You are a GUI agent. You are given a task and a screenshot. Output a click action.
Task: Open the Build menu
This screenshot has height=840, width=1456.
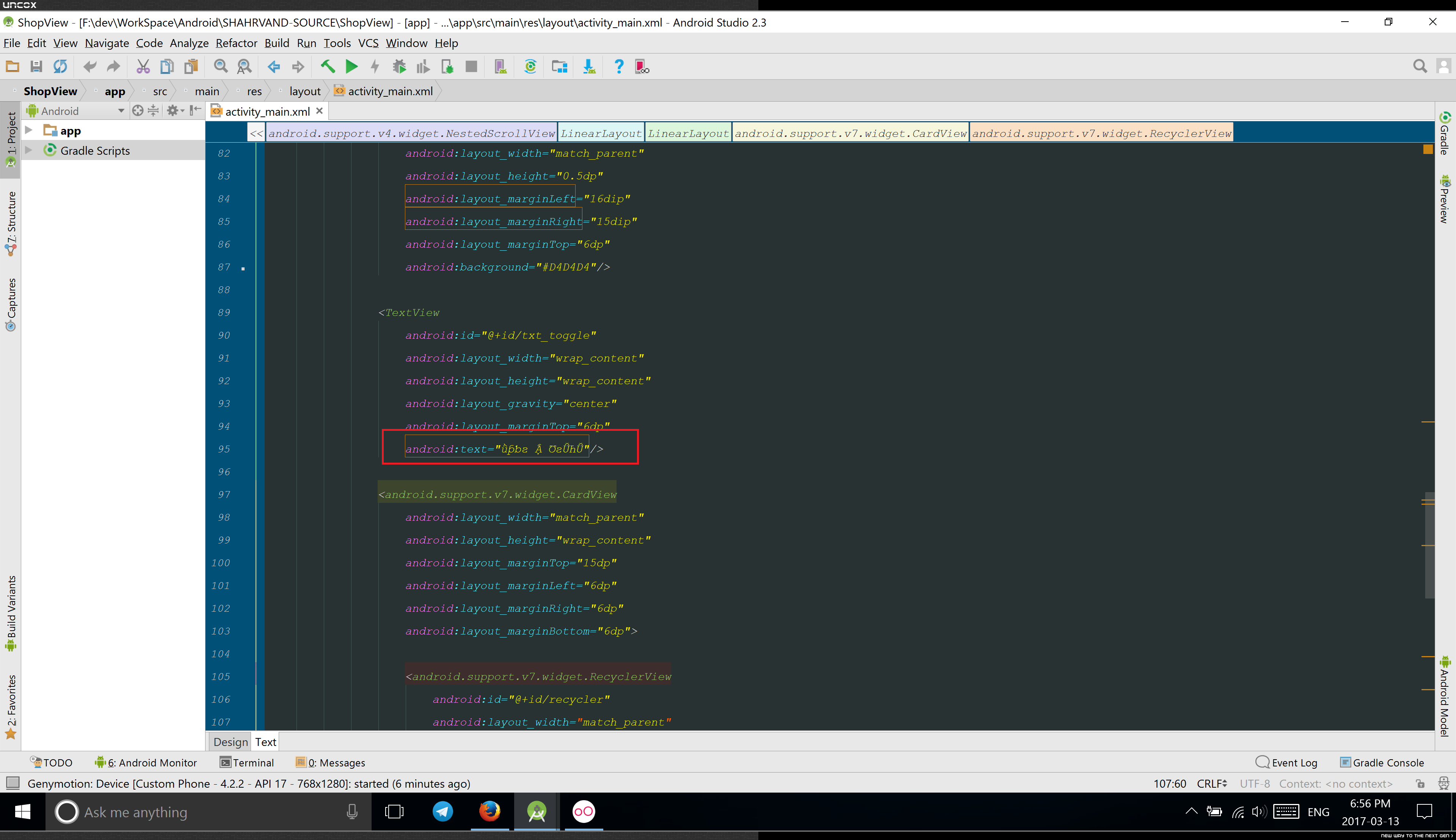click(x=277, y=43)
